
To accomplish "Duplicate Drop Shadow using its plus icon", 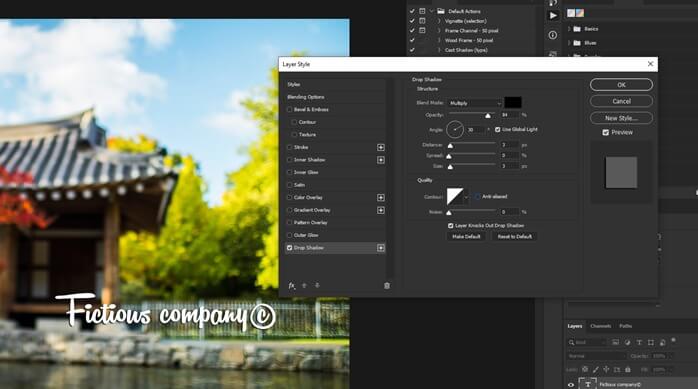I will tap(381, 248).
